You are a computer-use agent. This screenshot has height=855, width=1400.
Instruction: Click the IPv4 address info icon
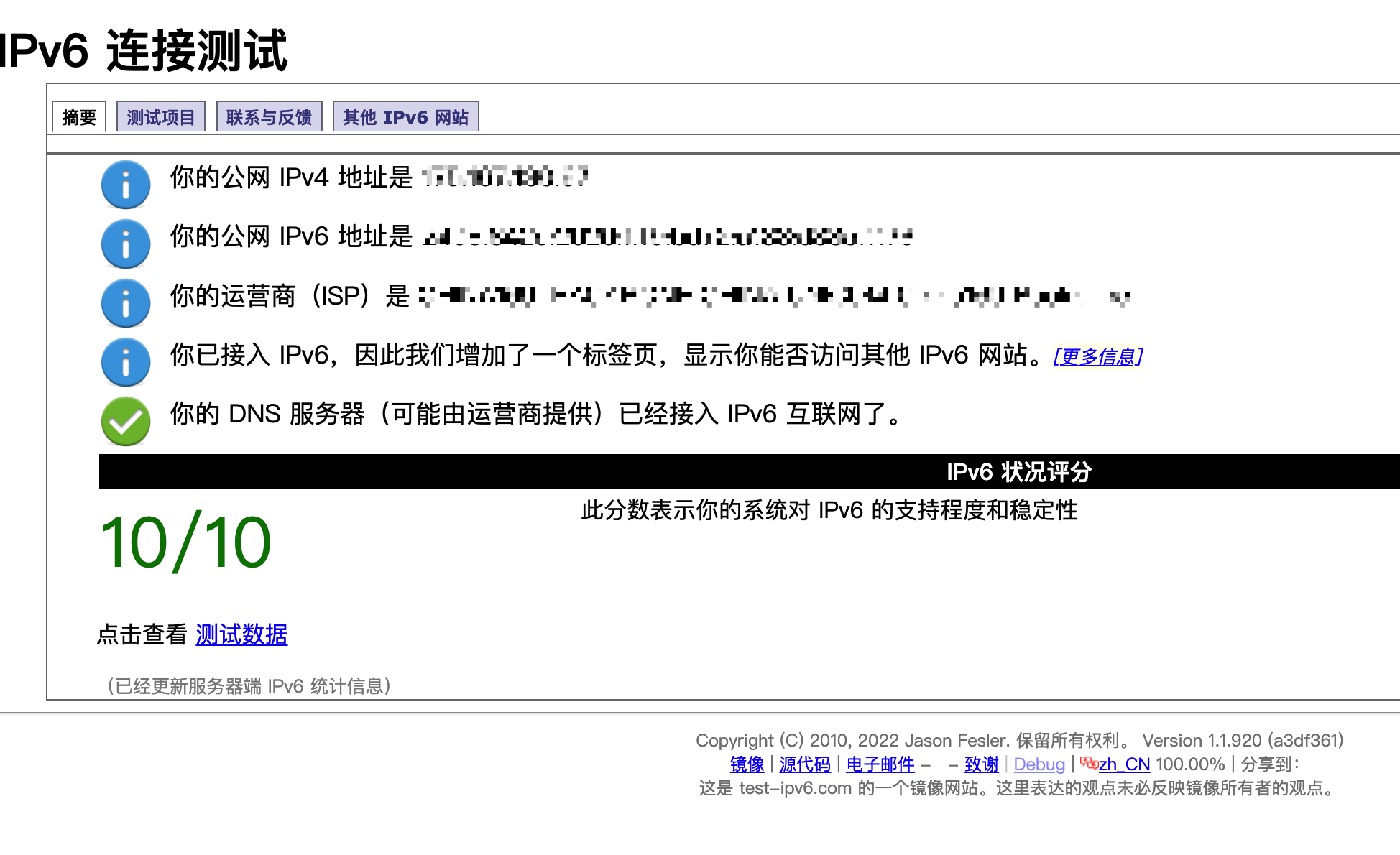point(126,185)
